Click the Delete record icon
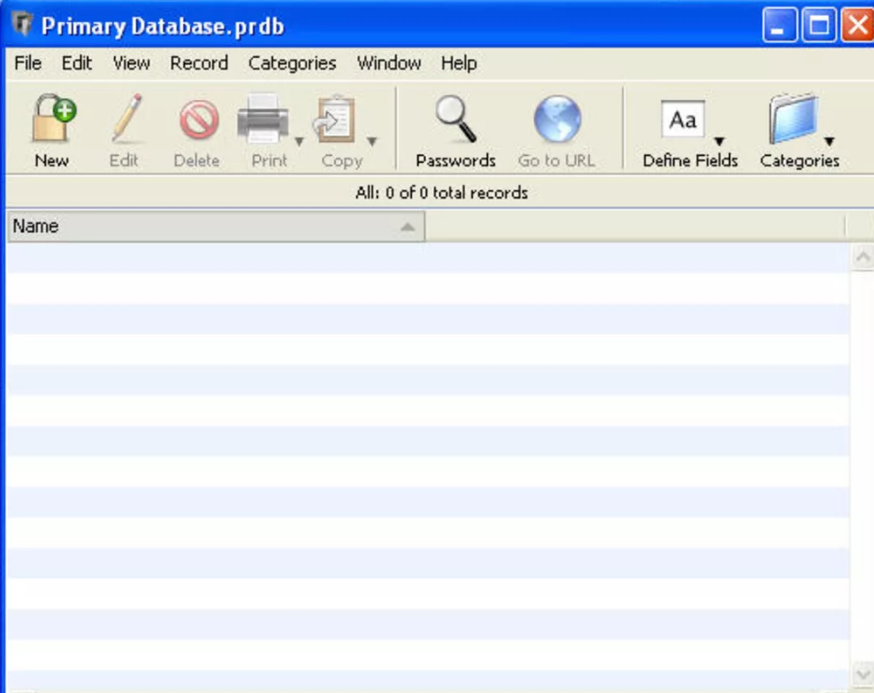This screenshot has height=693, width=874. click(x=198, y=120)
